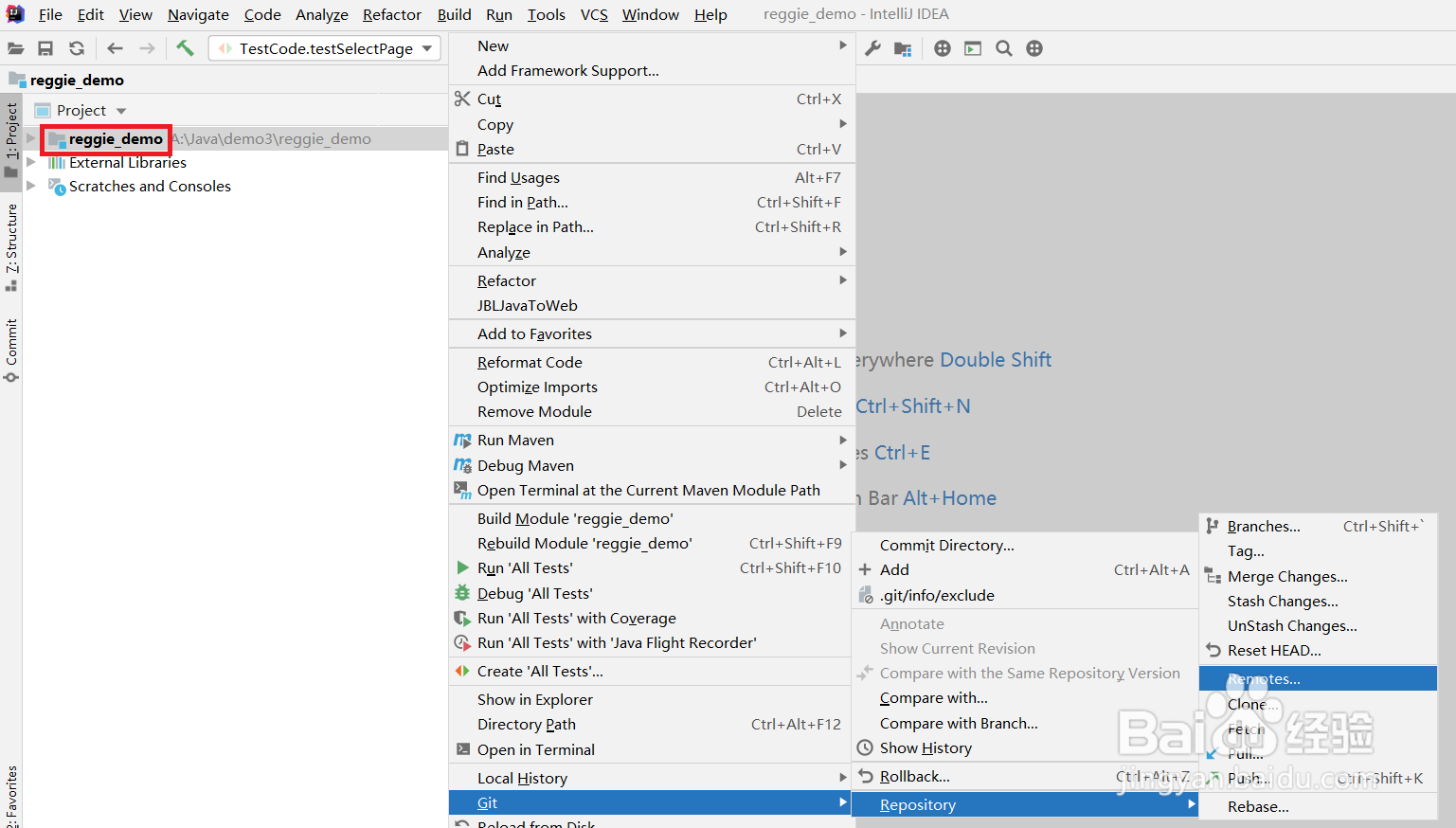Choose Stash Changes...
This screenshot has height=828, width=1456.
click(x=1318, y=601)
